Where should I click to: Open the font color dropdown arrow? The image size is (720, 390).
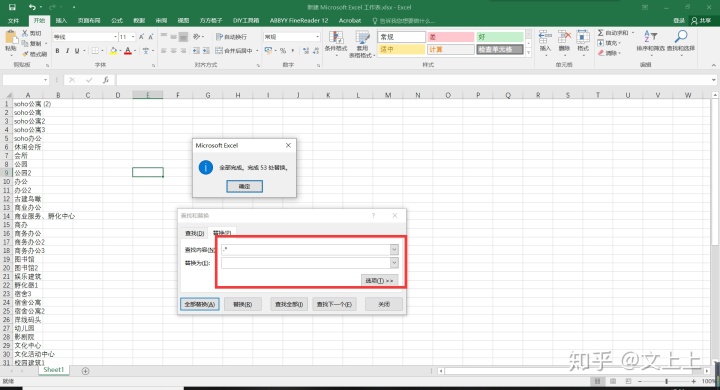click(135, 51)
